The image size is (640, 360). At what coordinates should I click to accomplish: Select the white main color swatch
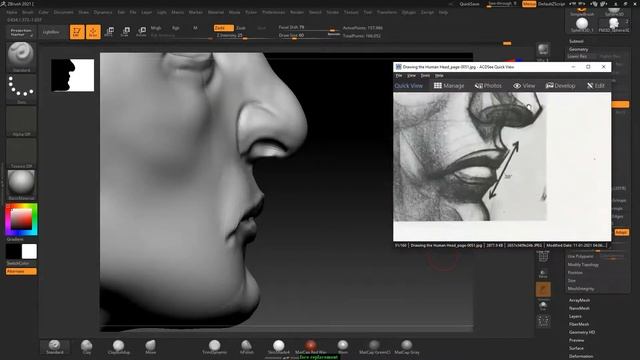[29, 251]
